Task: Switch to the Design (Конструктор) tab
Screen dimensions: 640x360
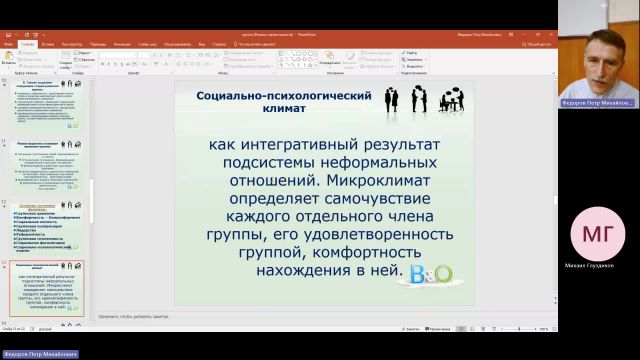Action: point(72,44)
